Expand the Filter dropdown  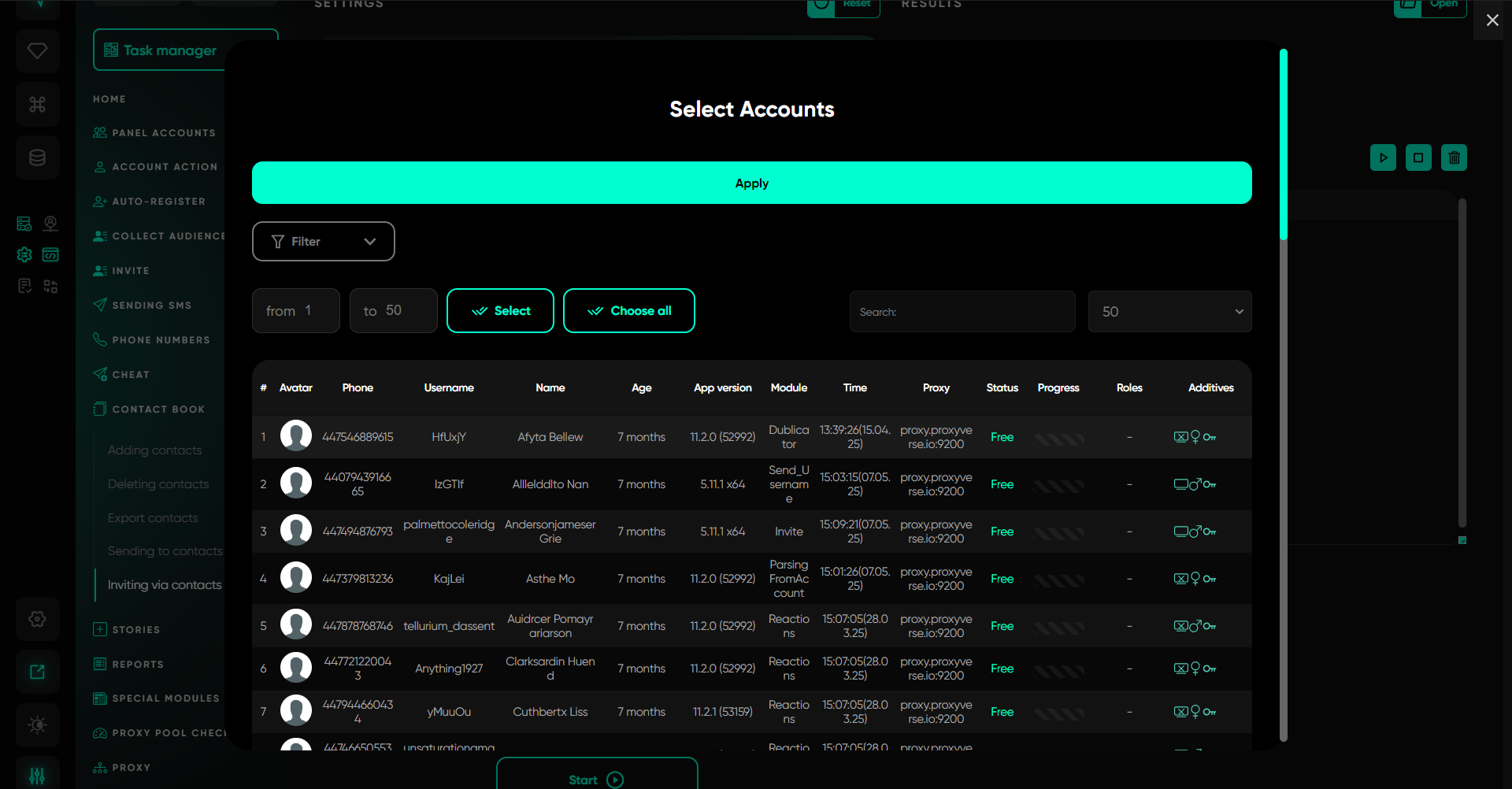coord(323,242)
